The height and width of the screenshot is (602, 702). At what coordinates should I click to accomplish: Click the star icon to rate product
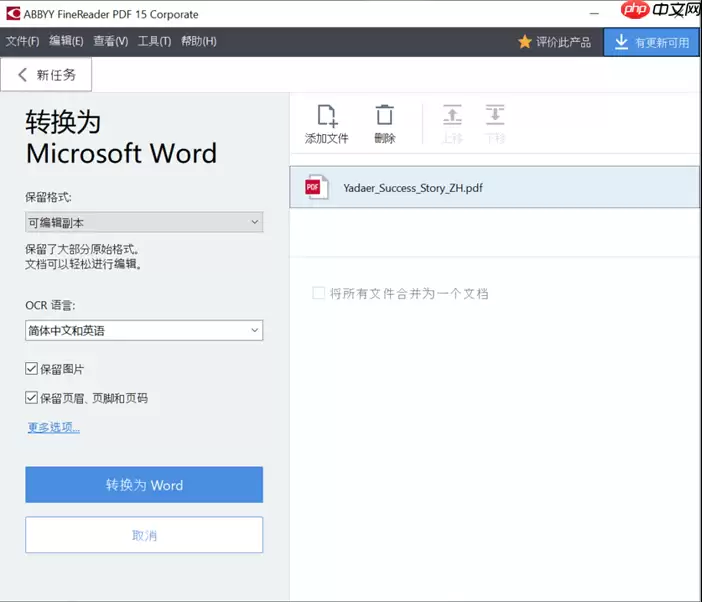coord(525,42)
